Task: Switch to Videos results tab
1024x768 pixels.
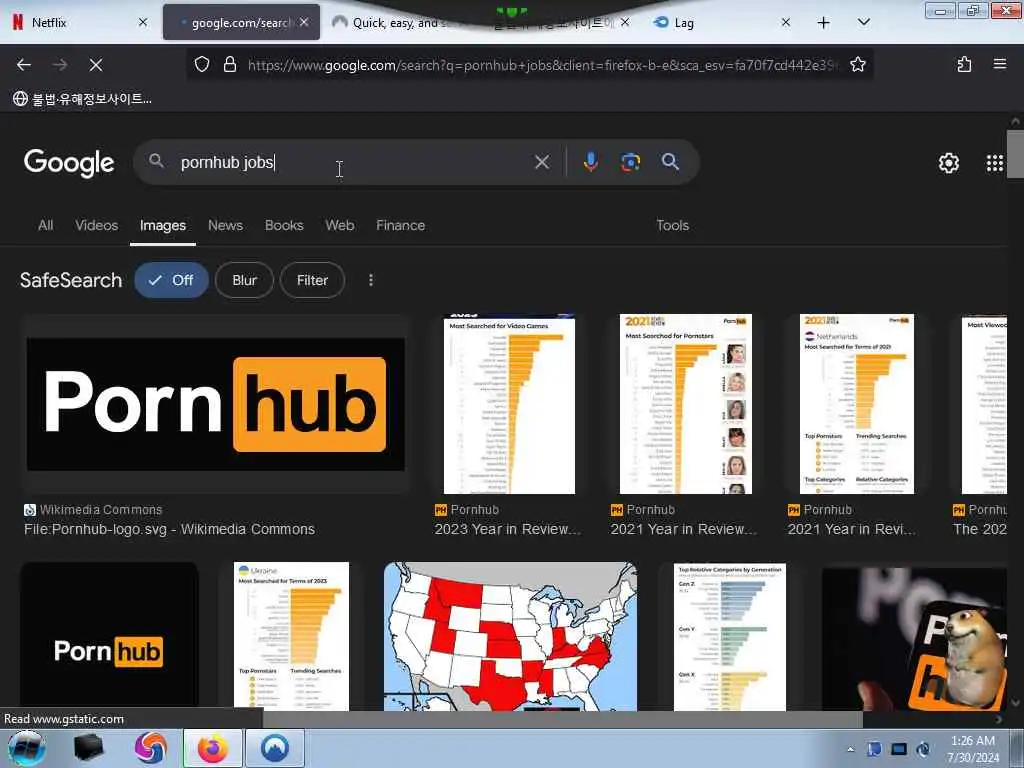Action: [97, 225]
